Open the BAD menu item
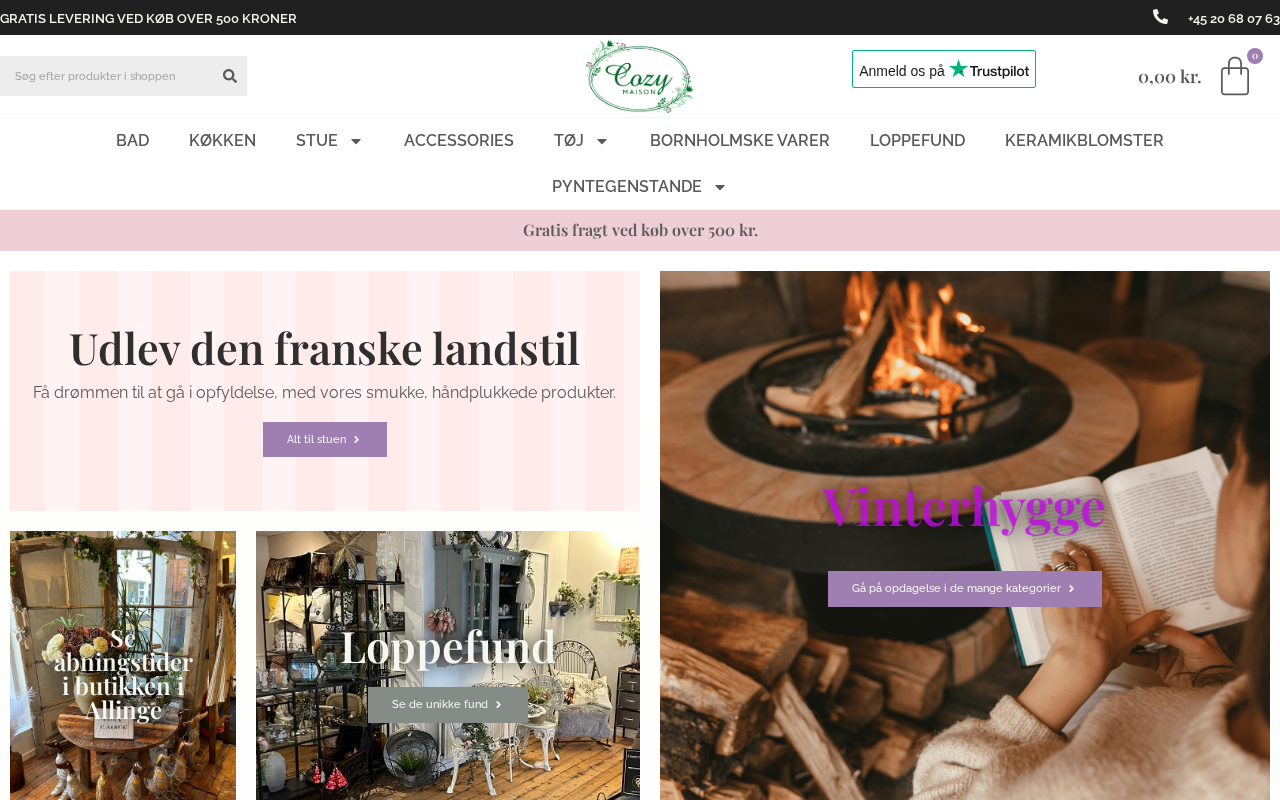Viewport: 1280px width, 800px height. click(x=133, y=141)
